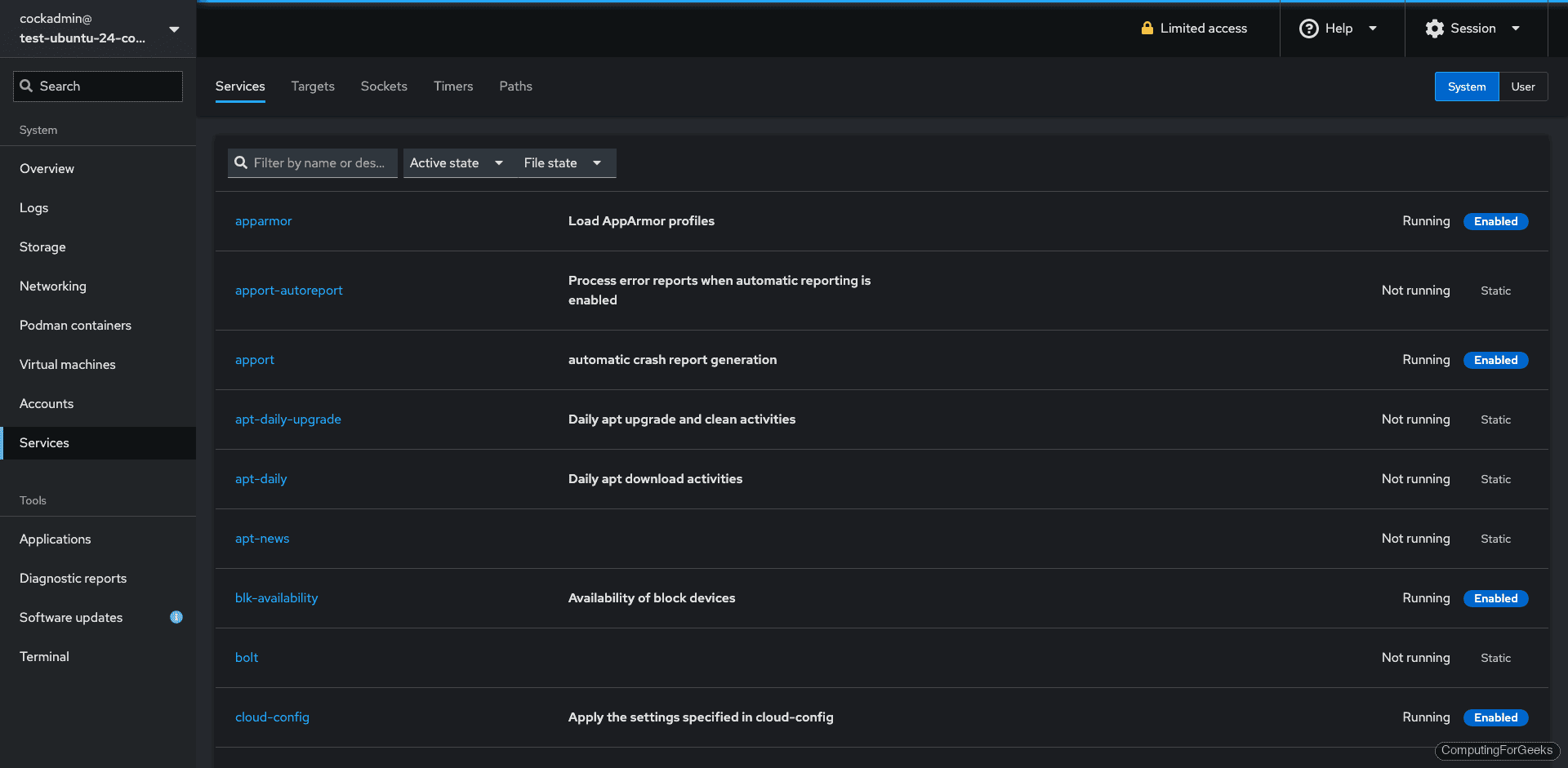This screenshot has height=768, width=1568.
Task: Open the apport-autoreport service details
Action: click(x=289, y=290)
